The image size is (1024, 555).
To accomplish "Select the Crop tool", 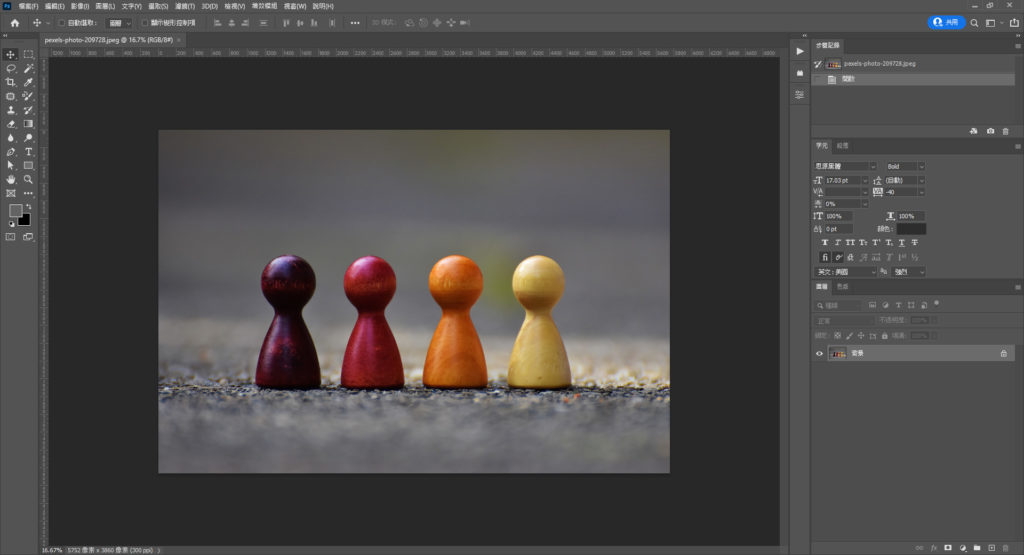I will click(11, 82).
